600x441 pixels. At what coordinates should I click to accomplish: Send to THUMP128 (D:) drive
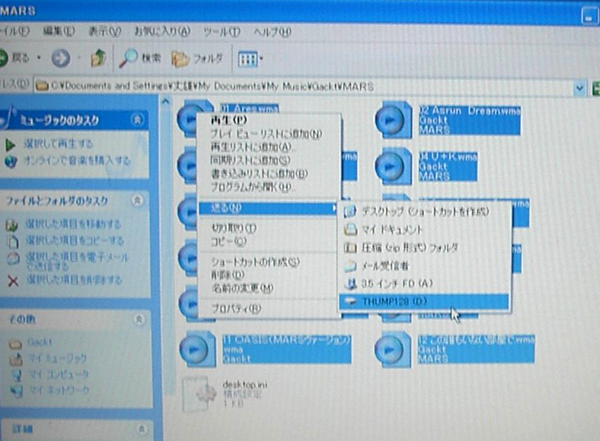tap(424, 302)
